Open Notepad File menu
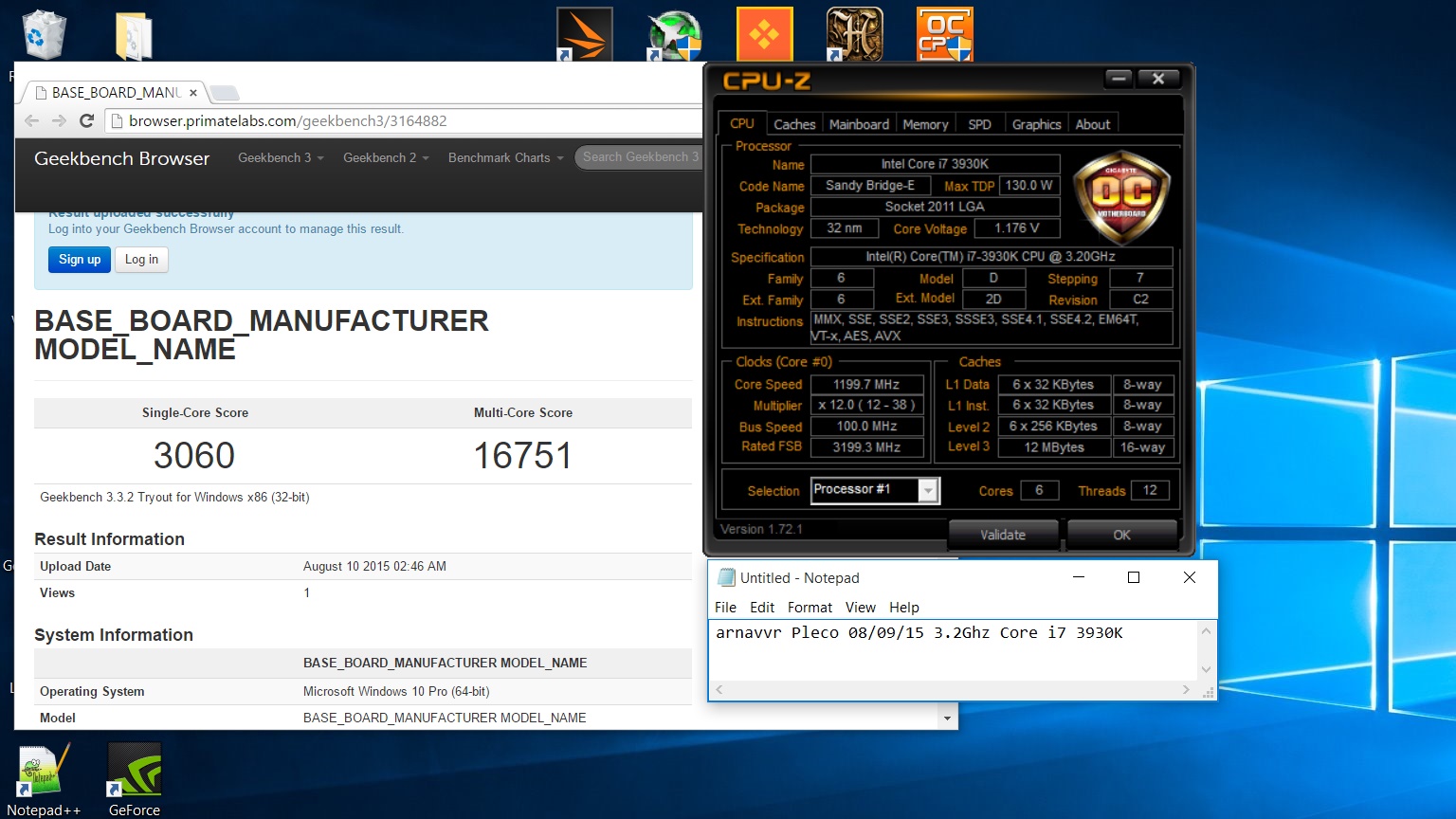The image size is (1456, 819). pyautogui.click(x=725, y=608)
